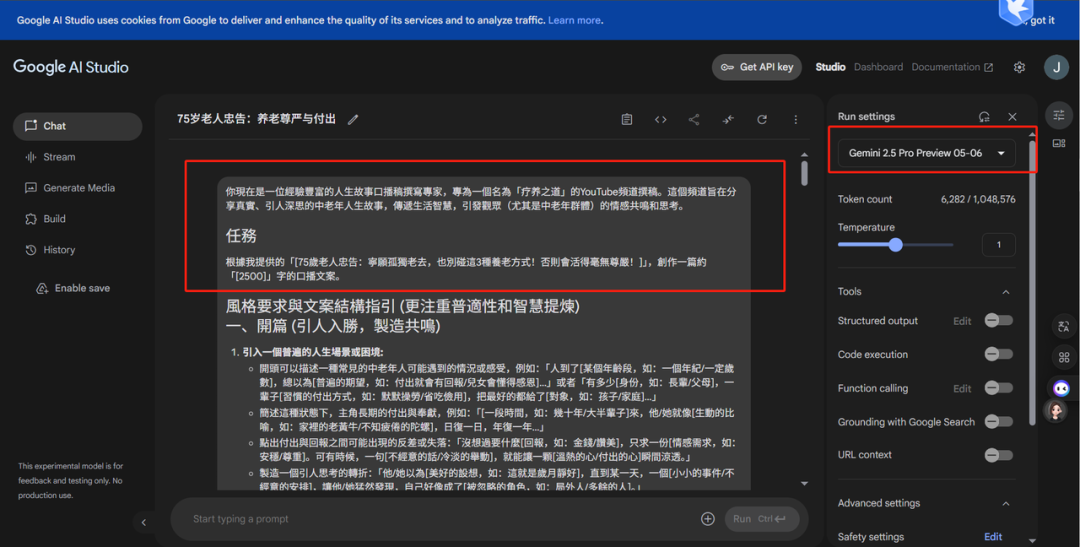Switch to the Dashboard tab
Image resolution: width=1080 pixels, height=547 pixels.
878,68
